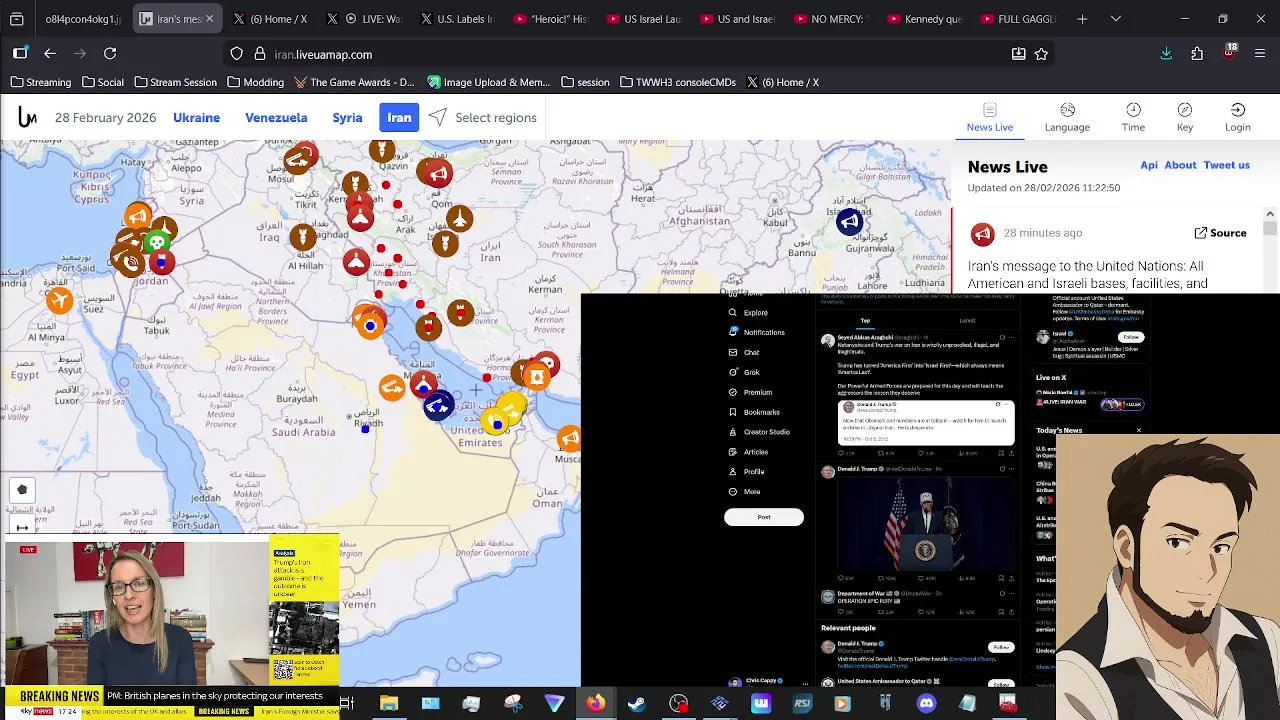Open the map Key legend
Image resolution: width=1280 pixels, height=720 pixels.
[x=1185, y=117]
